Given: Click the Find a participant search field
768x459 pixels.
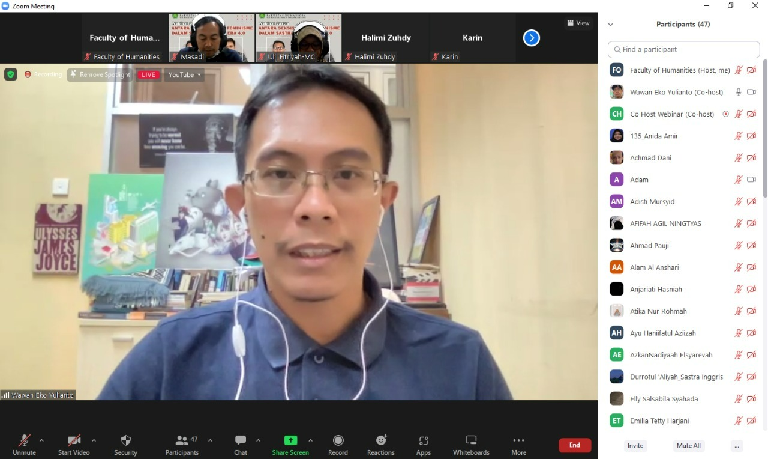Looking at the screenshot, I should 684,49.
